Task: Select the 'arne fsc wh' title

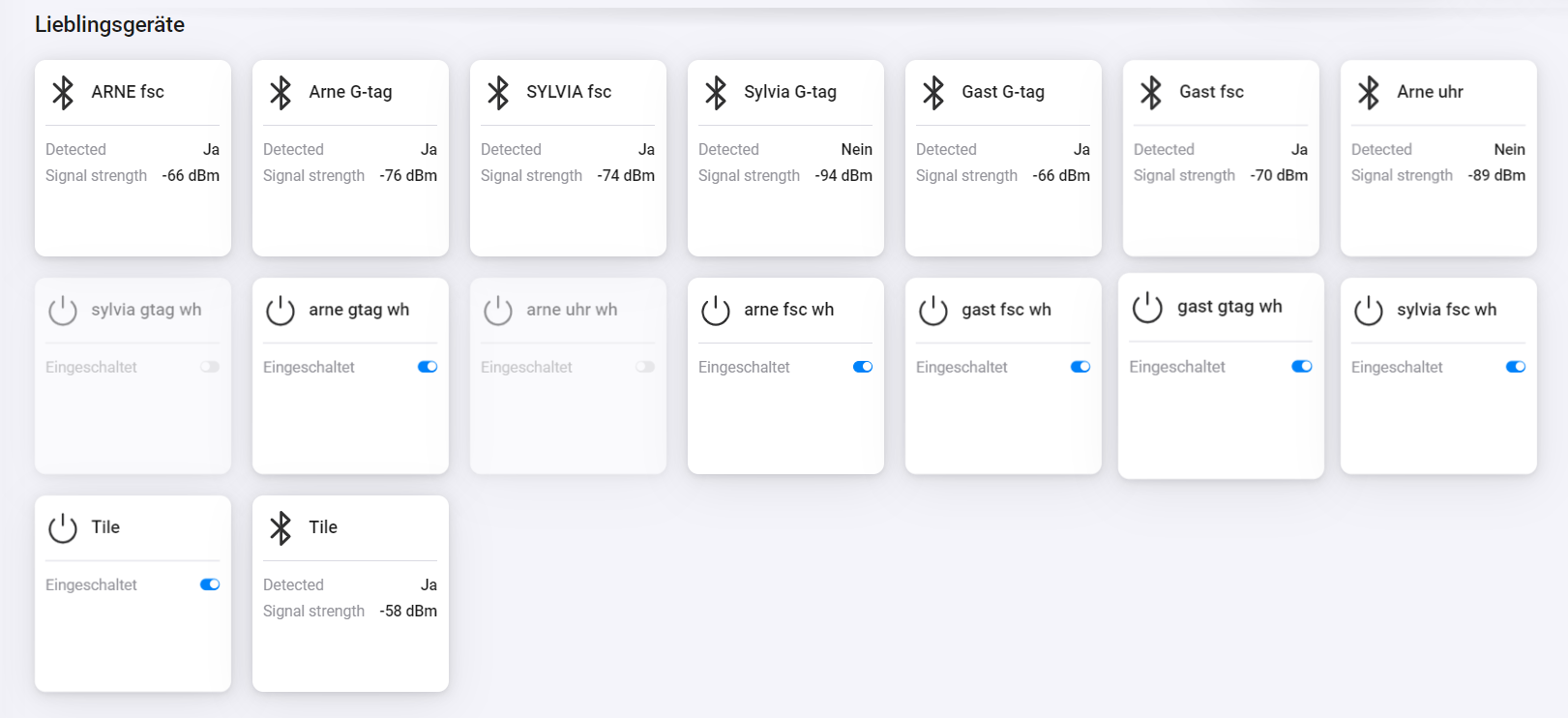Action: pyautogui.click(x=788, y=310)
